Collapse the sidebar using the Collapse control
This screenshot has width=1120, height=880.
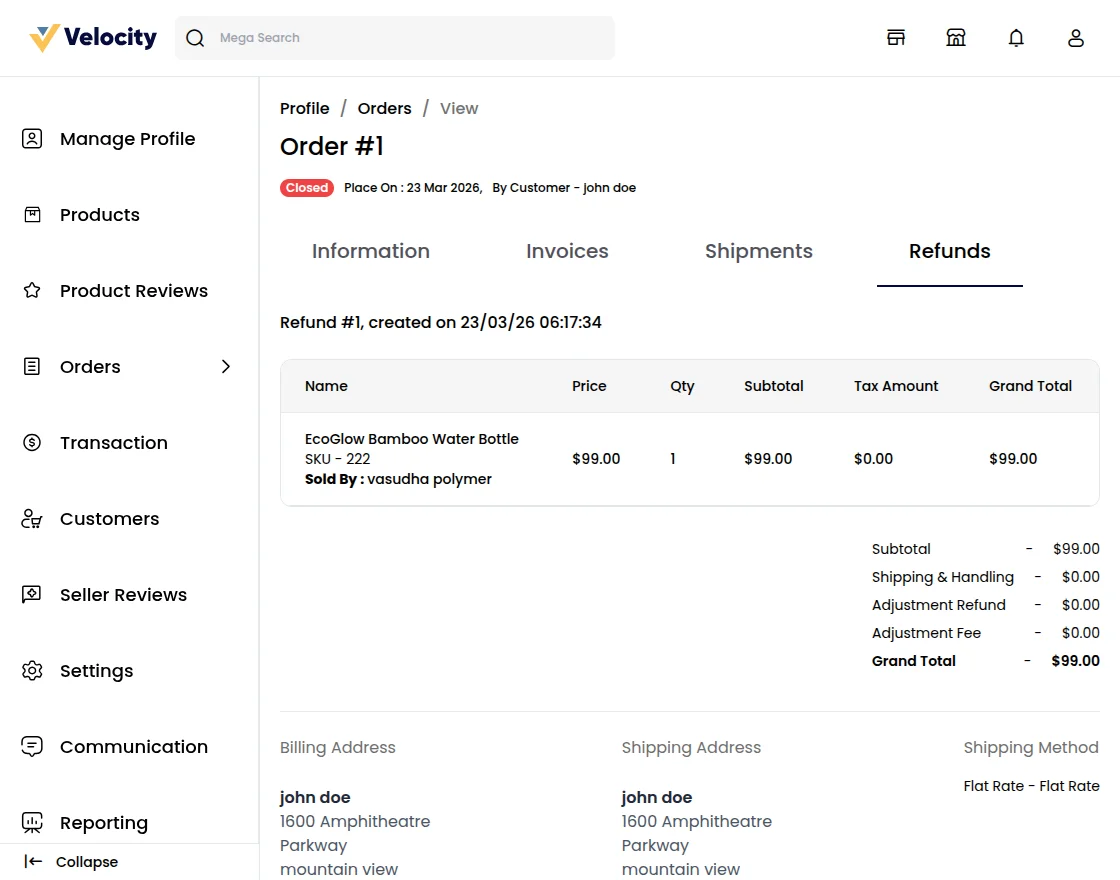pyautogui.click(x=70, y=861)
